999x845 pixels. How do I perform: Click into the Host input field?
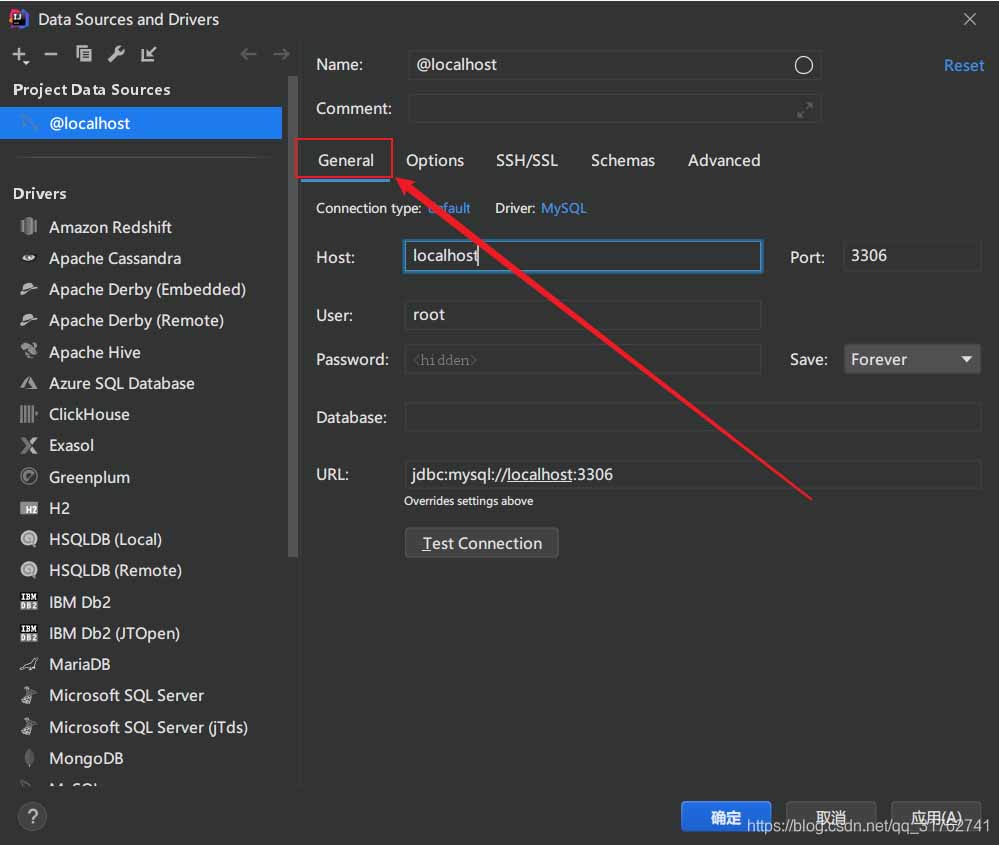coord(583,256)
